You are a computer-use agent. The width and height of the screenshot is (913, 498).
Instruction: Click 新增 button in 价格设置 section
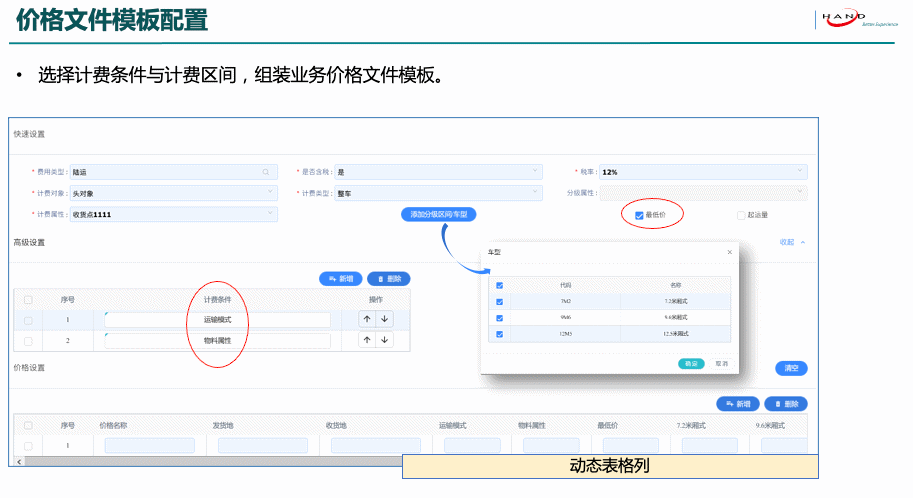(x=738, y=404)
